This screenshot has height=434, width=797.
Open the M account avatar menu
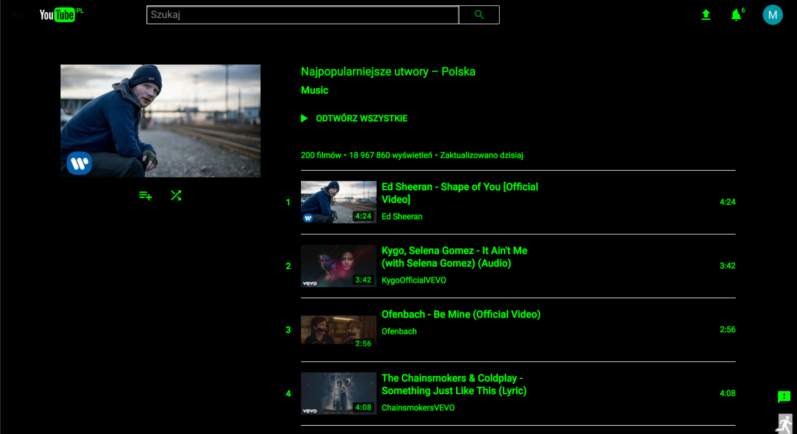(x=772, y=15)
